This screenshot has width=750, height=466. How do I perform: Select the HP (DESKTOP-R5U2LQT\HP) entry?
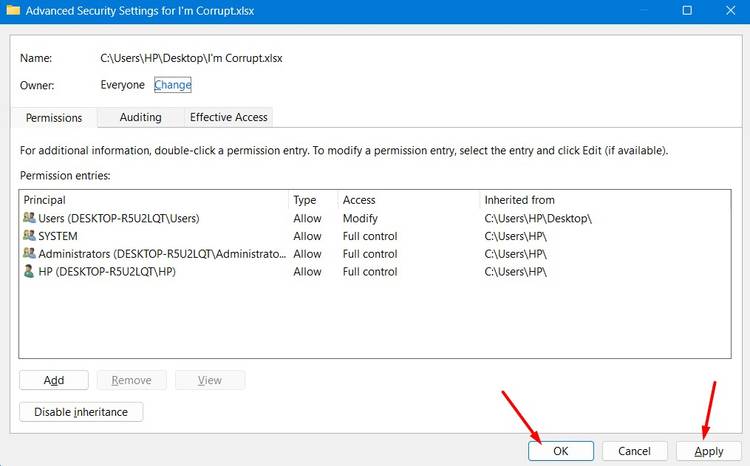pos(375,271)
